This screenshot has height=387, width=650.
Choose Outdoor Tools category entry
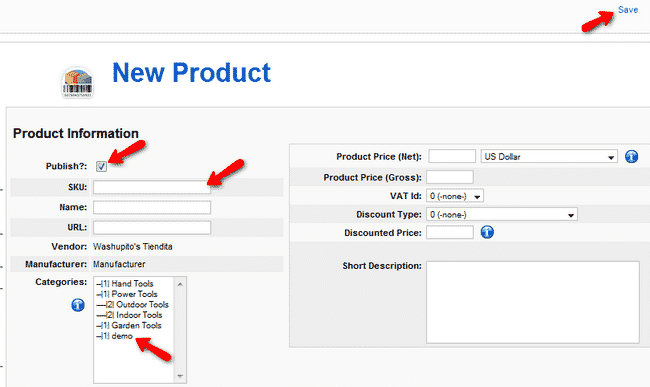(132, 305)
